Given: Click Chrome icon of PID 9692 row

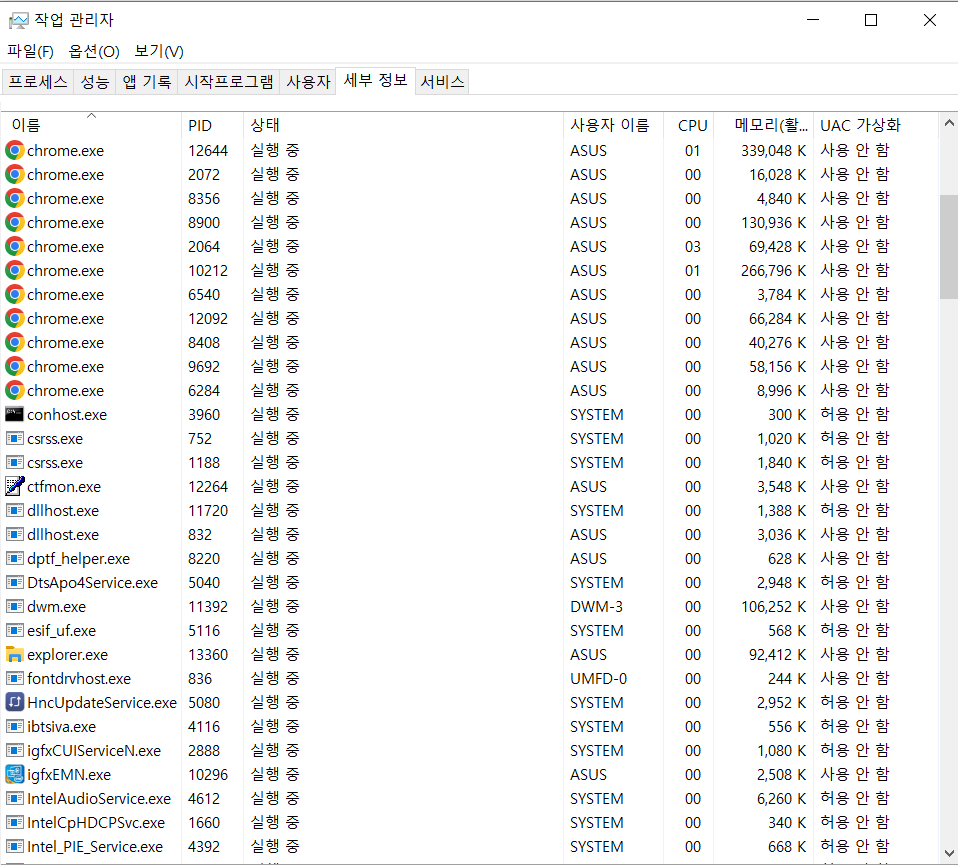Looking at the screenshot, I should 15,367.
